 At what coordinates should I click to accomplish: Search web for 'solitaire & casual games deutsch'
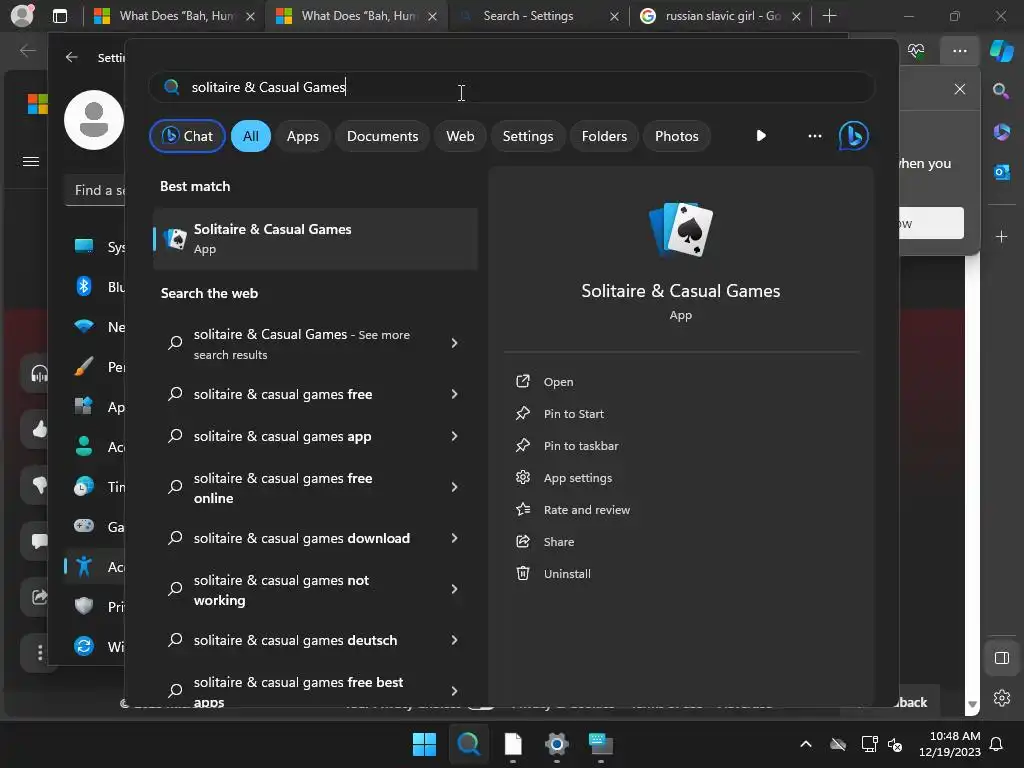[x=295, y=640]
